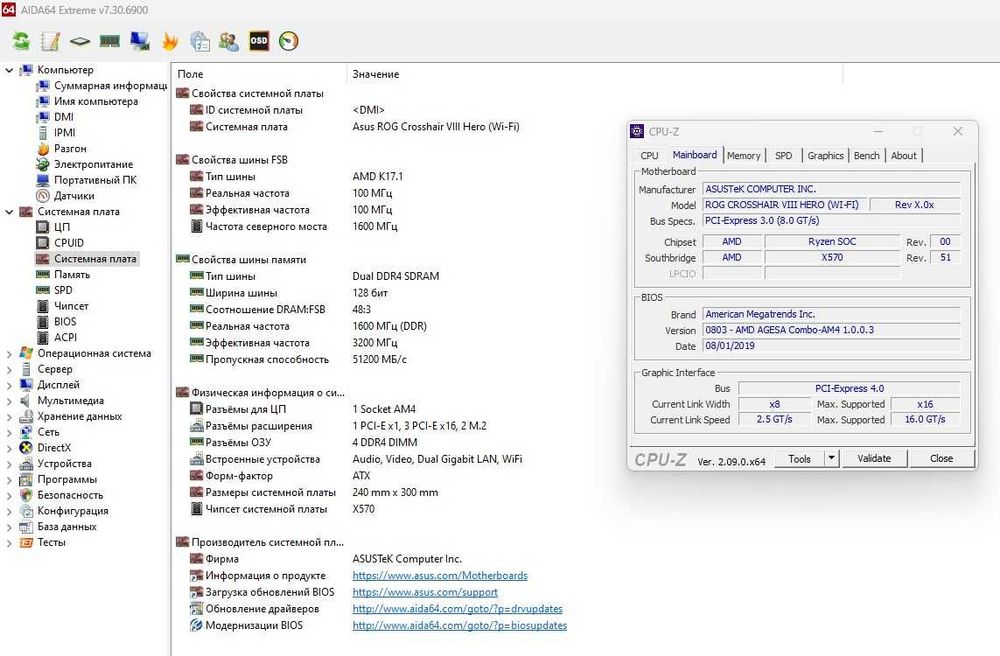
Task: Click the CPU chip icon in toolbar
Action: [80, 41]
